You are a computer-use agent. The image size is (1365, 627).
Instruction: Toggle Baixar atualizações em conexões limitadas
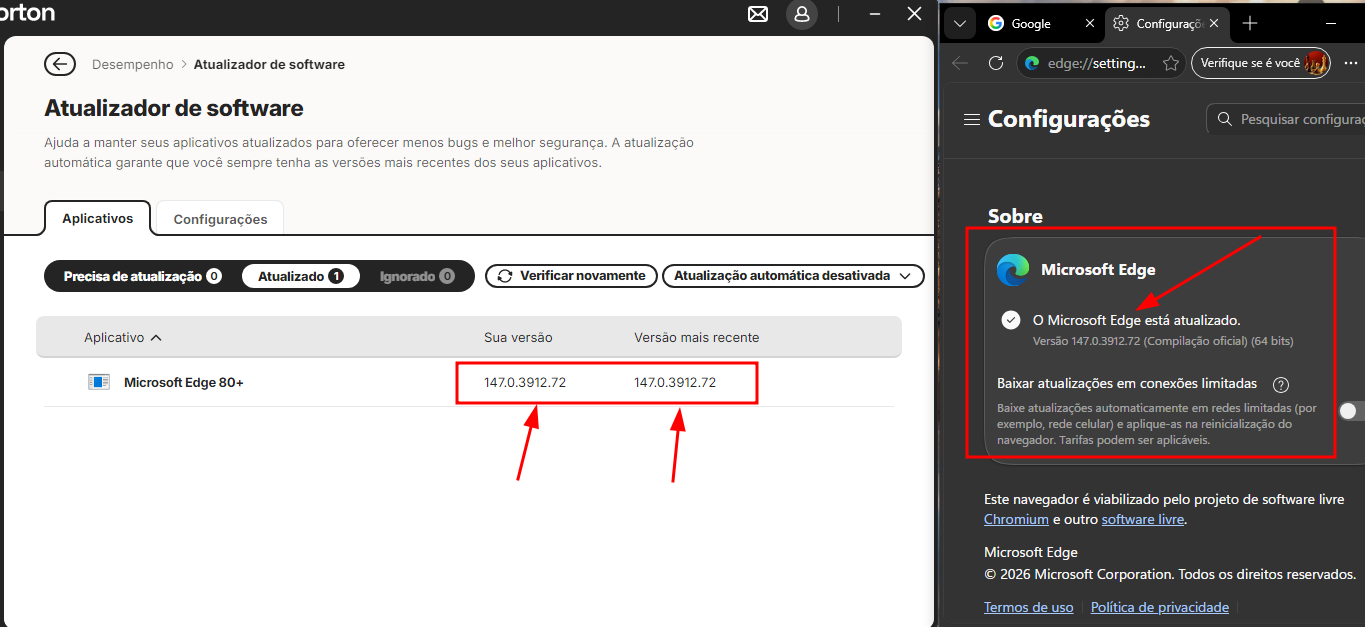1352,411
